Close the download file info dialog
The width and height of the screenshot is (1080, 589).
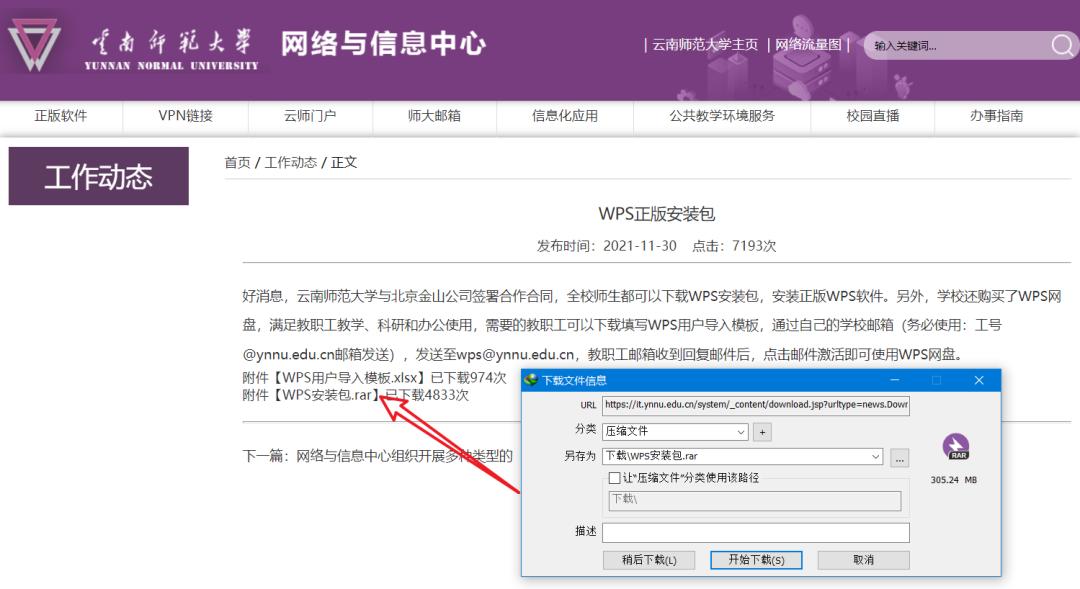[x=979, y=380]
